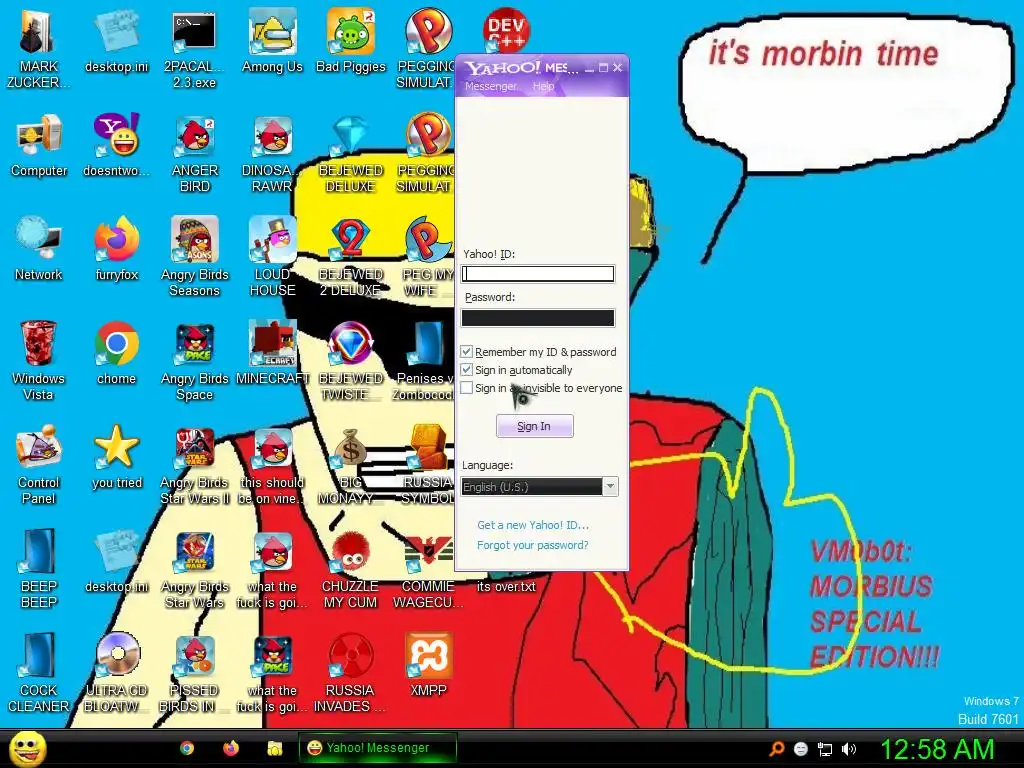1024x768 pixels.
Task: Click the Forgot your password? link
Action: [532, 545]
